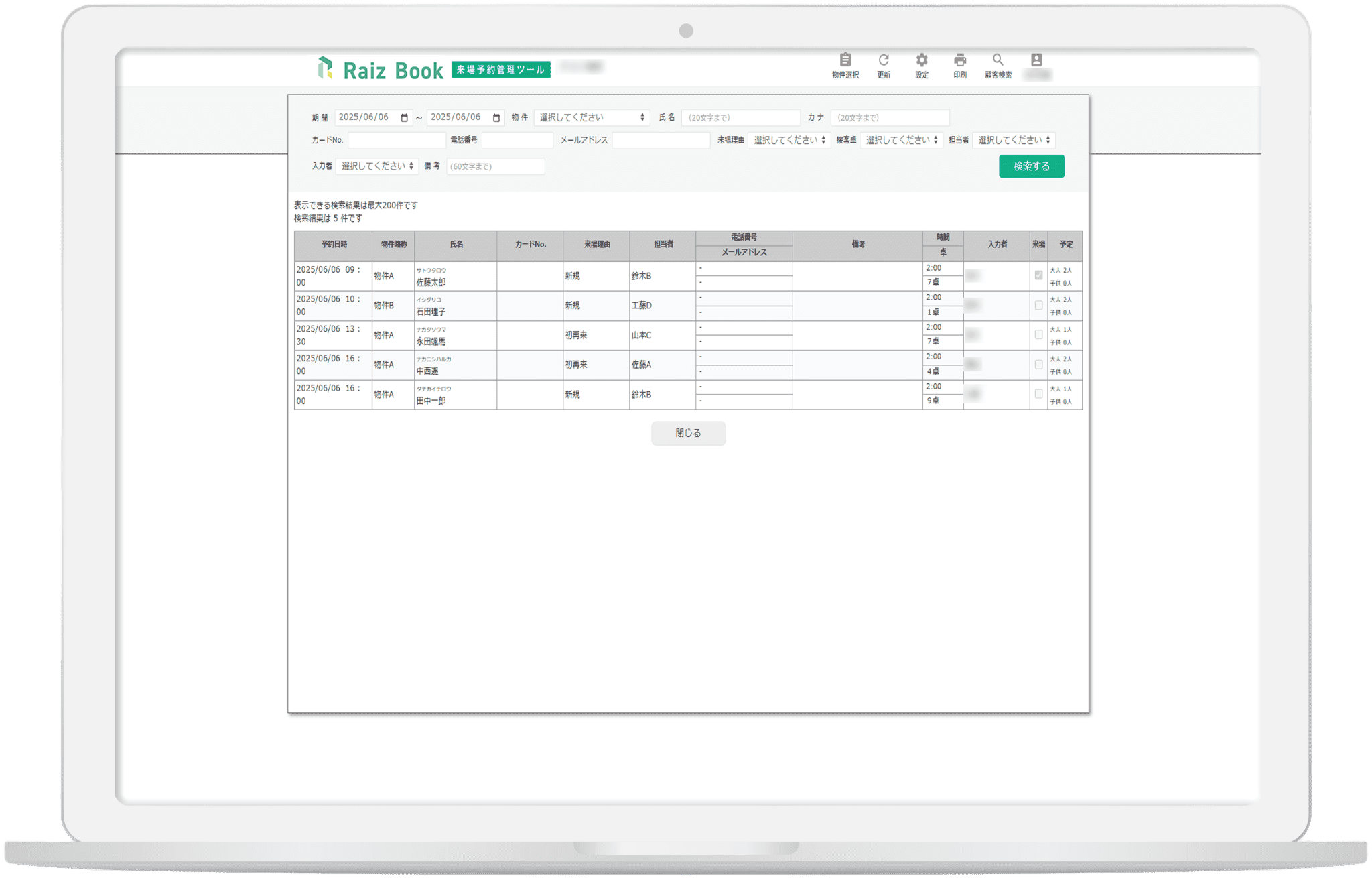This screenshot has width=1372, height=878.
Task: Focus the 備考 remarks input field
Action: point(496,166)
